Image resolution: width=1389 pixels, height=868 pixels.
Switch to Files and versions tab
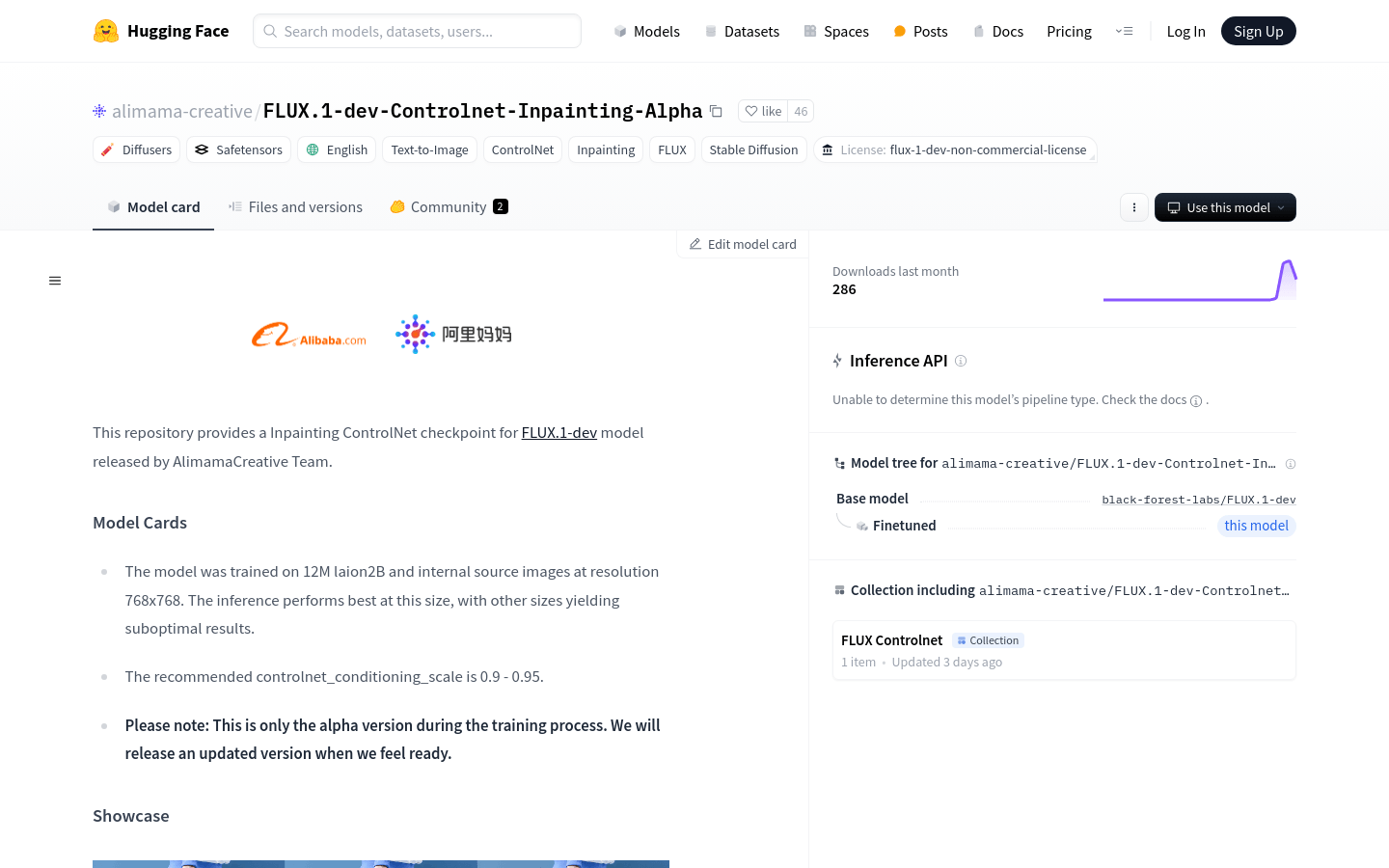click(x=295, y=206)
